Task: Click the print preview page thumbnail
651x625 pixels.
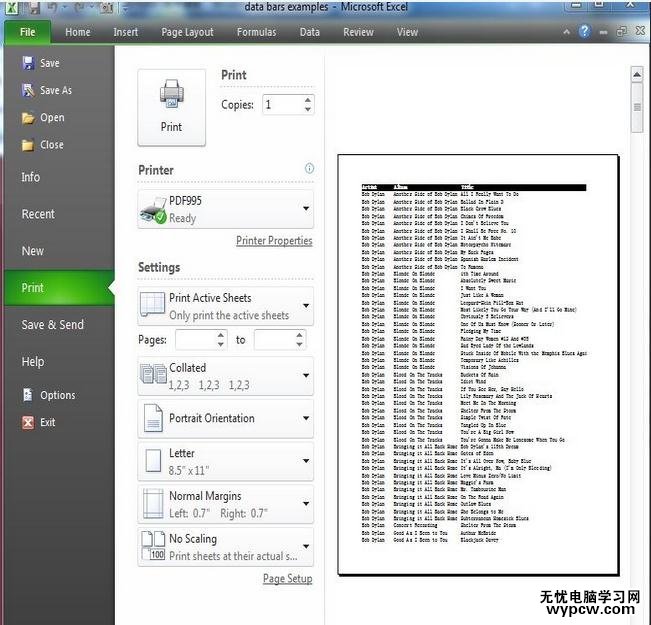Action: pyautogui.click(x=478, y=365)
